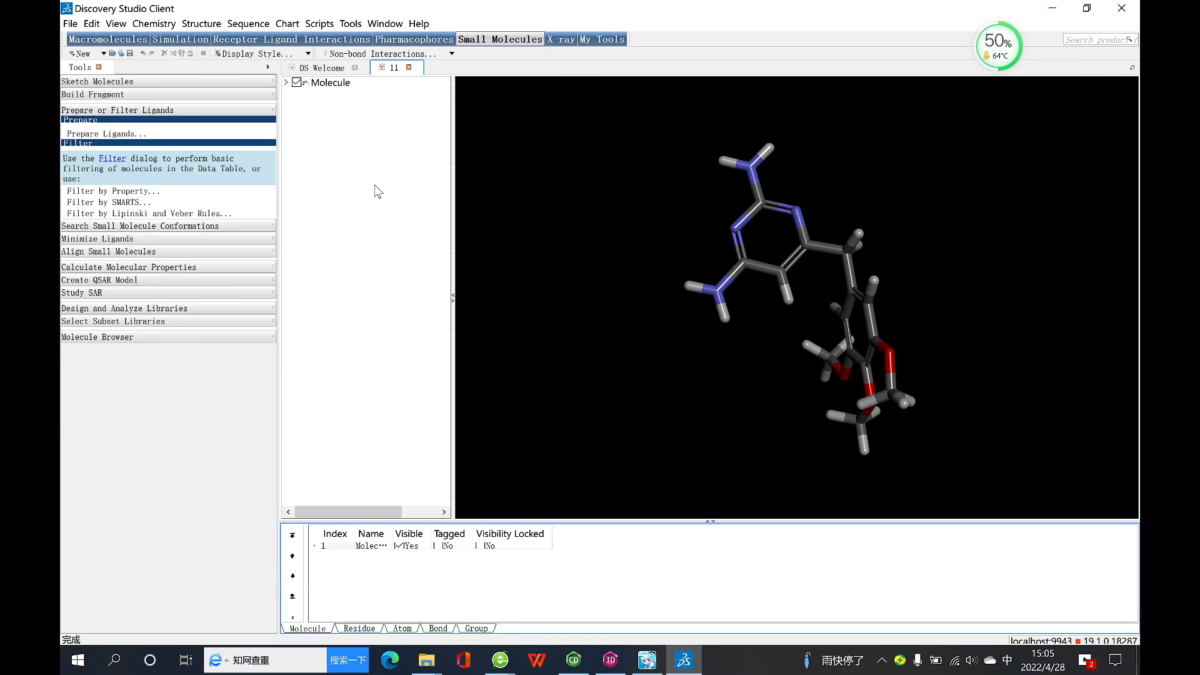Move row down one in data table
The height and width of the screenshot is (675, 1200).
[292, 576]
